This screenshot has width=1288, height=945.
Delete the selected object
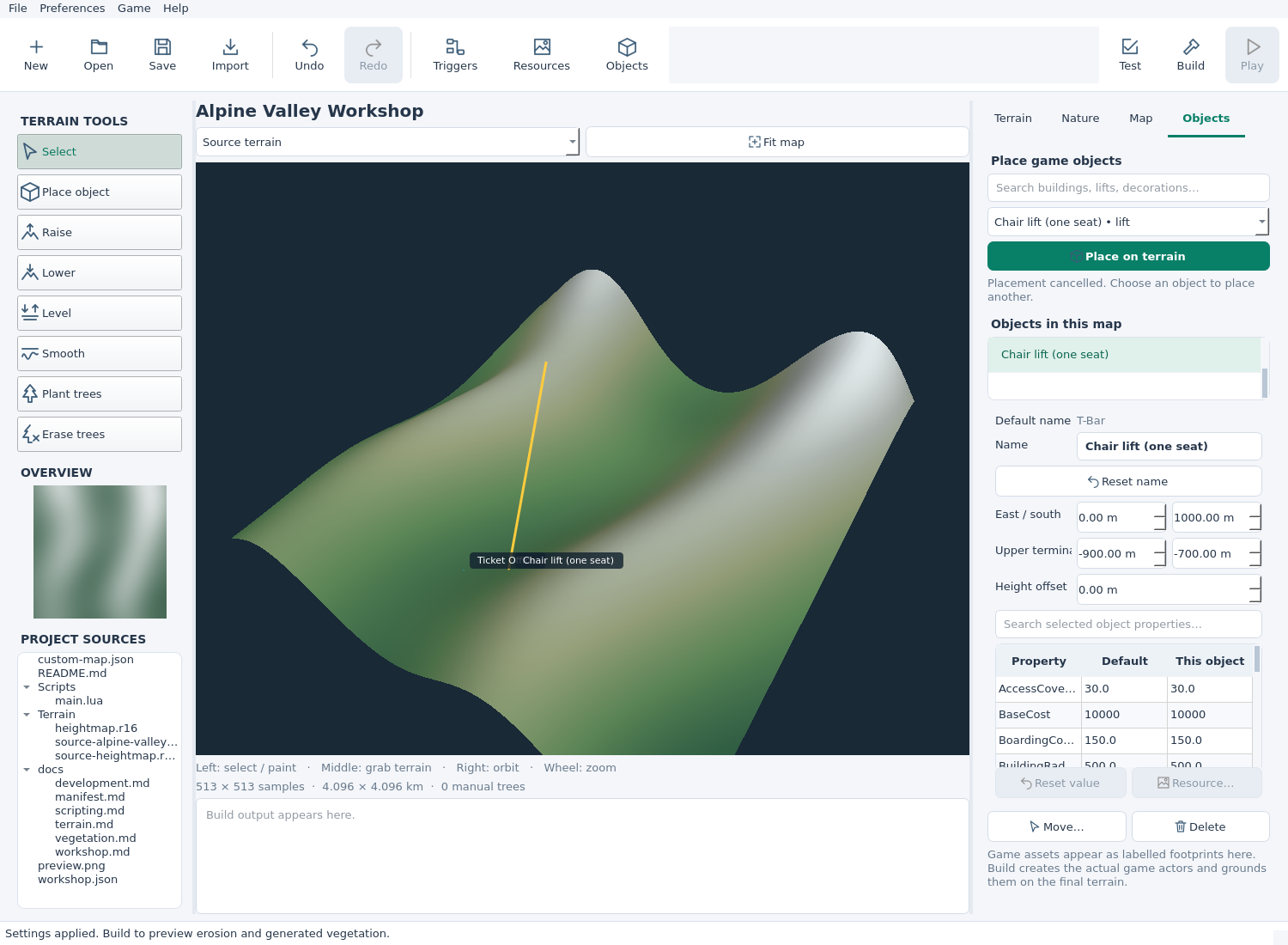1200,826
